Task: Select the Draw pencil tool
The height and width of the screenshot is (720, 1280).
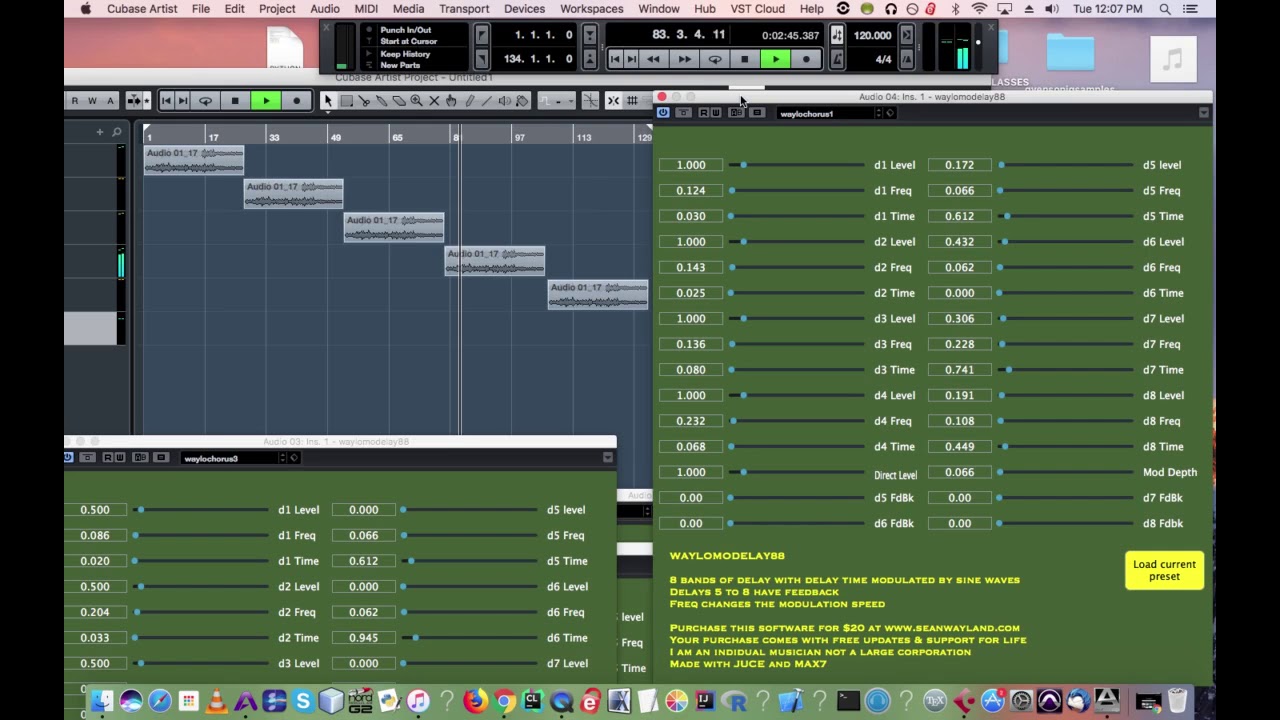Action: (469, 101)
